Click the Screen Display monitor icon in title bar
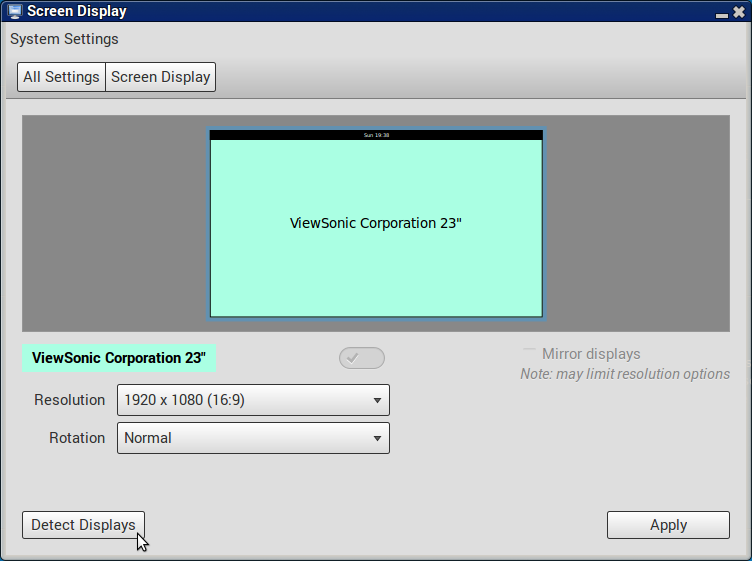 (x=14, y=12)
